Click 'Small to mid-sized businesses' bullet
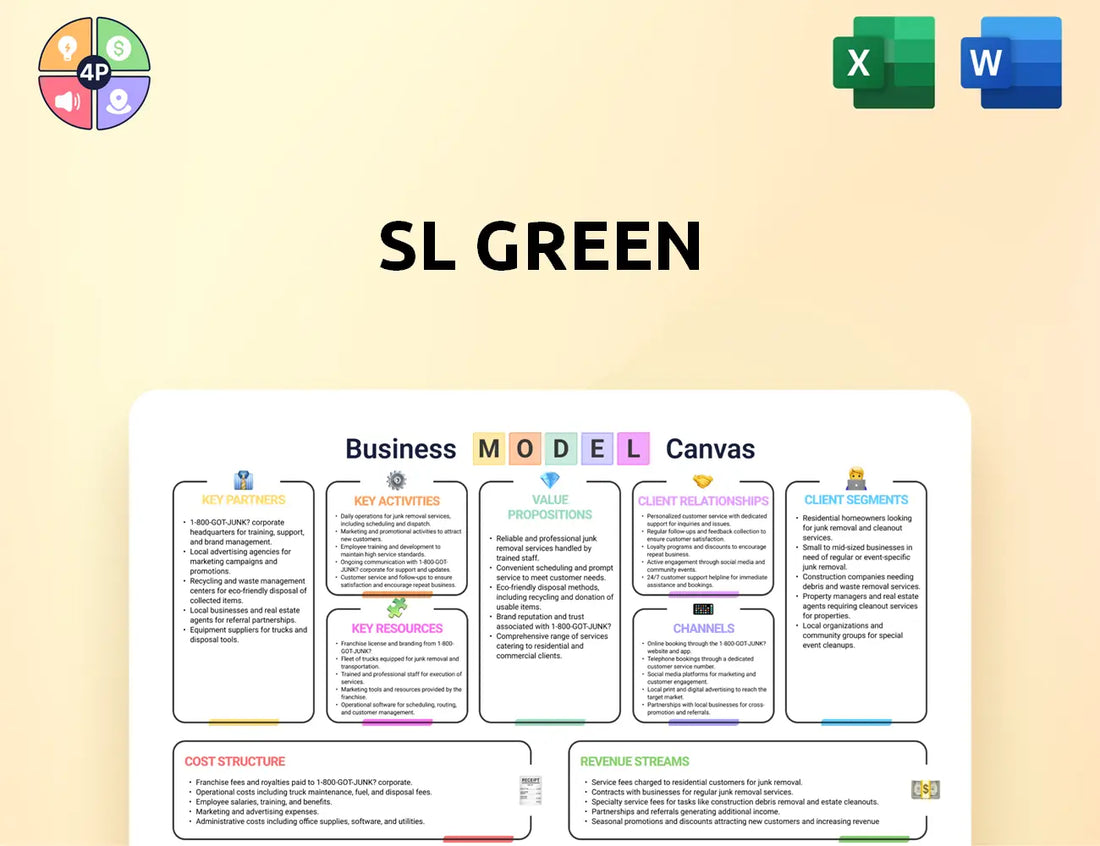 click(854, 558)
